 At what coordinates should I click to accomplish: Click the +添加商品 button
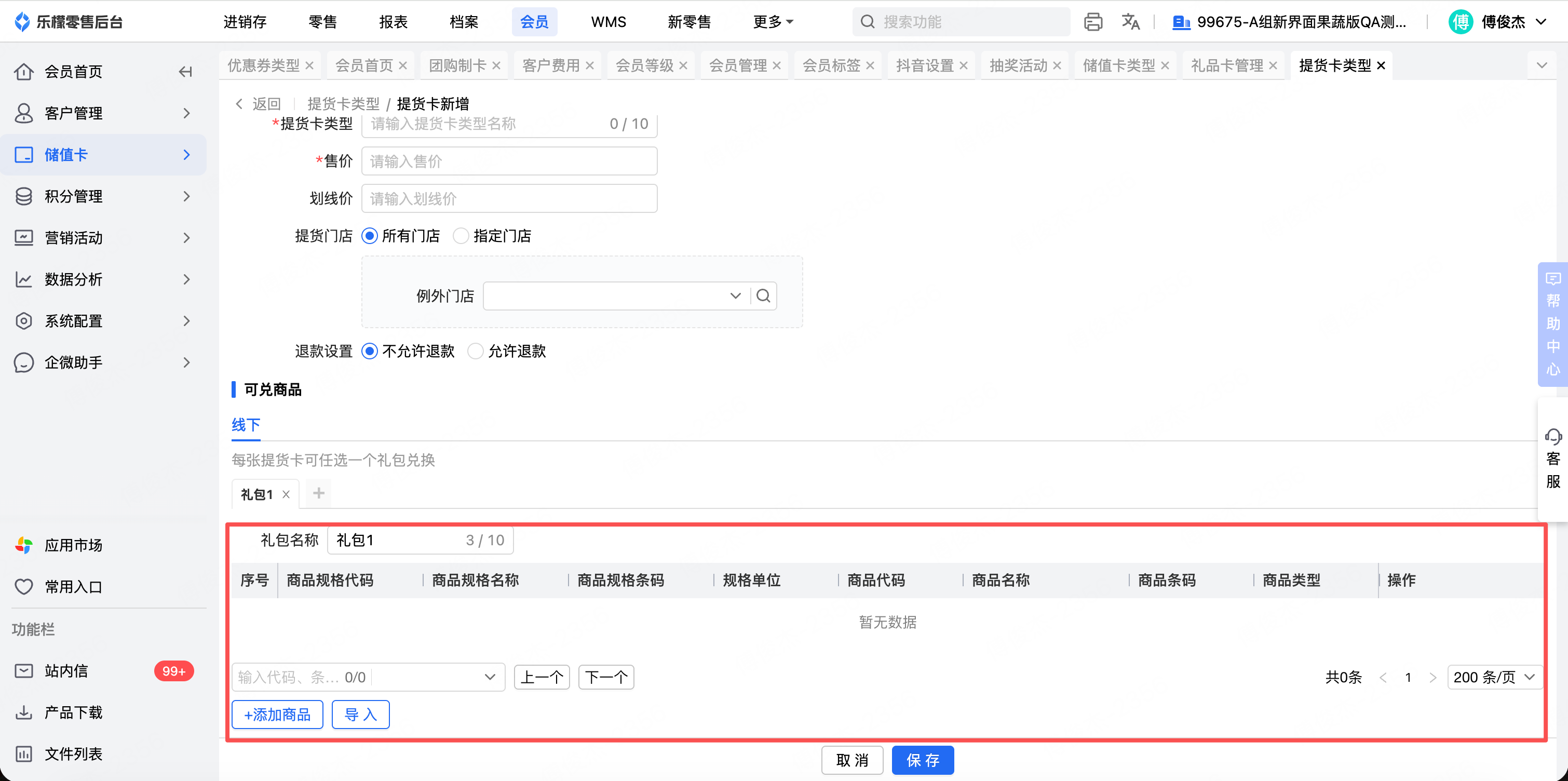coord(277,714)
